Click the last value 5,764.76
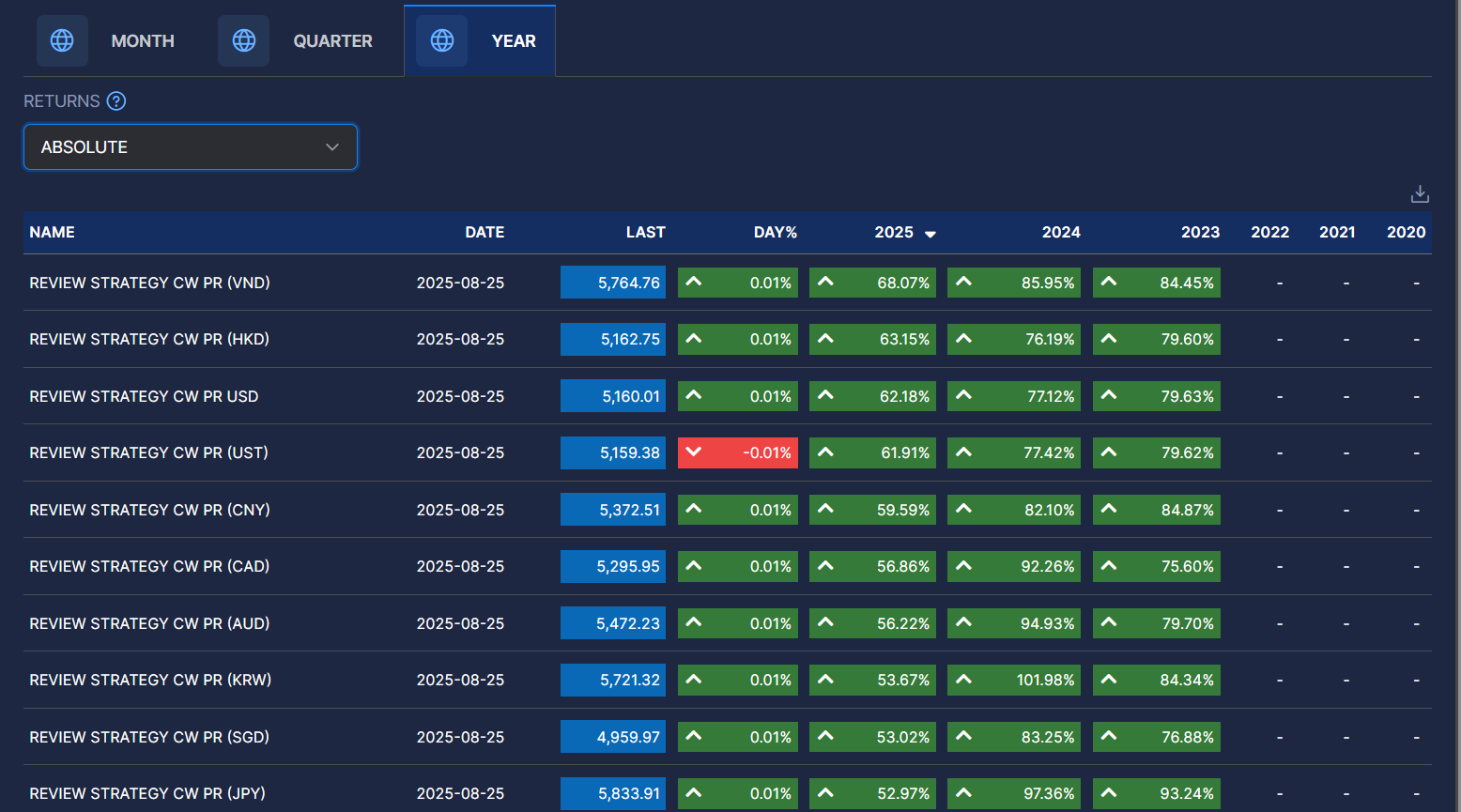The image size is (1461, 812). pyautogui.click(x=613, y=282)
